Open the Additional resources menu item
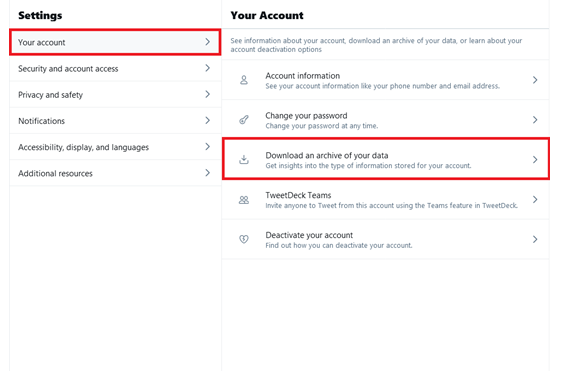The width and height of the screenshot is (576, 371). [x=115, y=173]
